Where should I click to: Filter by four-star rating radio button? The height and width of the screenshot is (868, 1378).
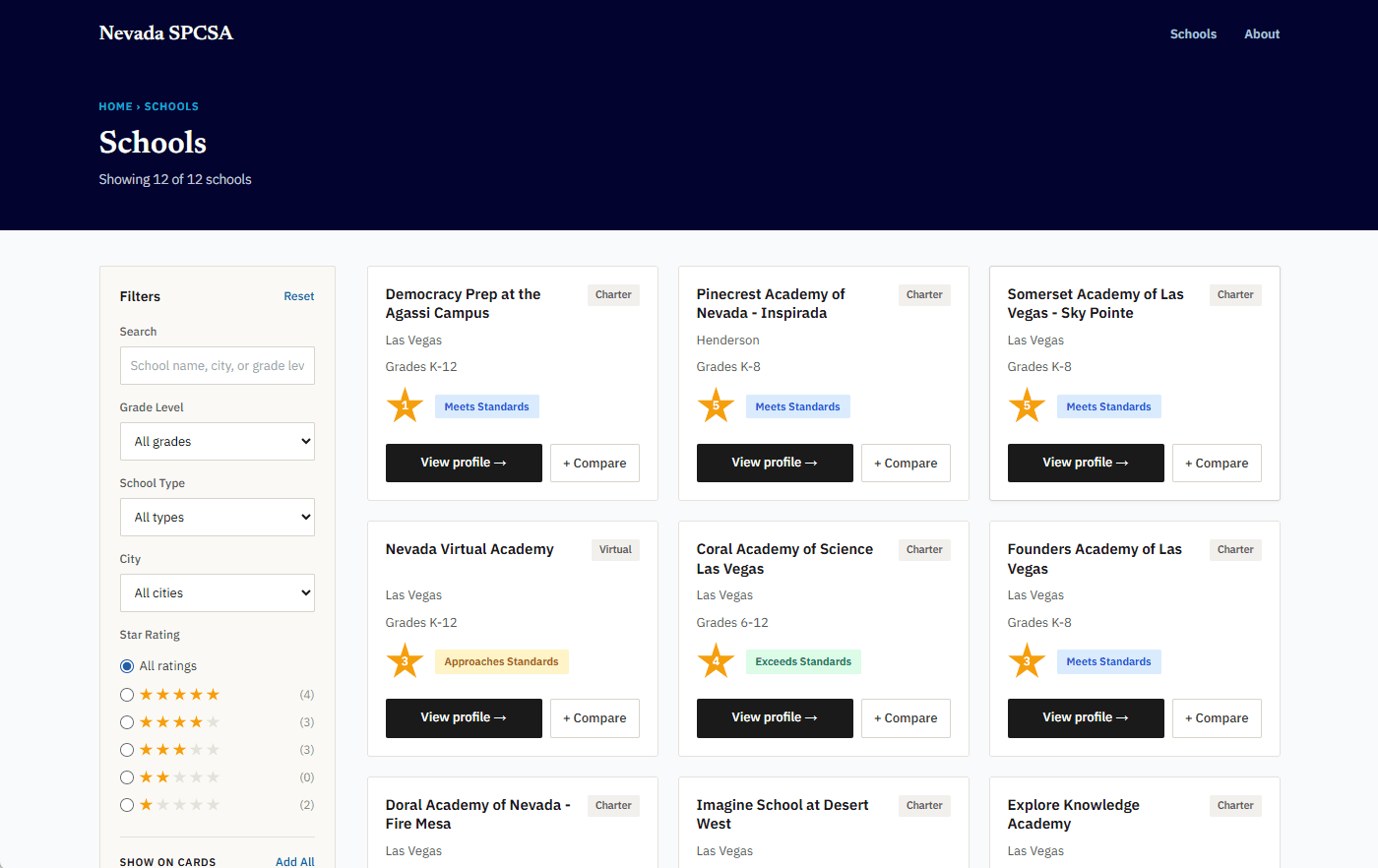pos(127,722)
